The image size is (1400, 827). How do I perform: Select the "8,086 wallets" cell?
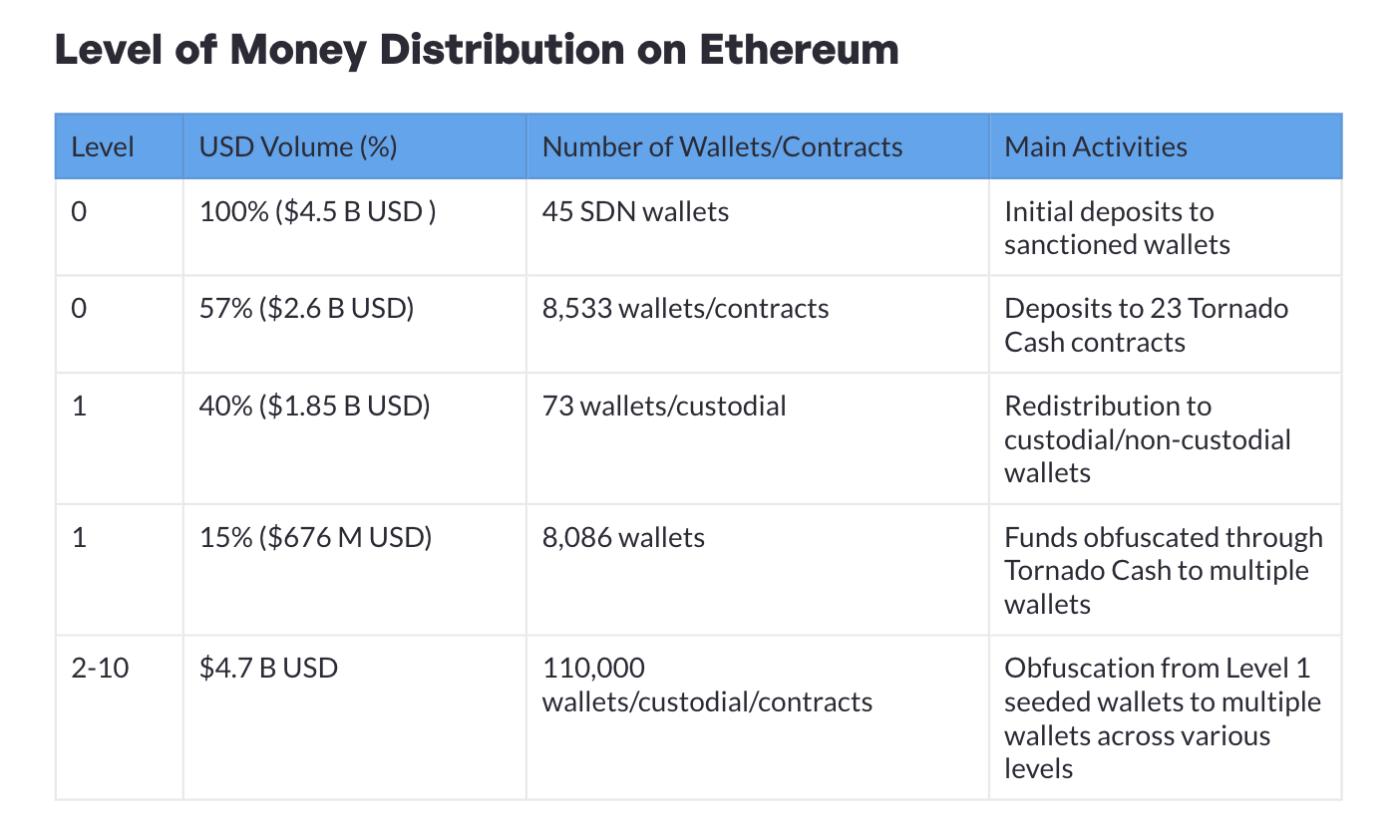coord(623,538)
